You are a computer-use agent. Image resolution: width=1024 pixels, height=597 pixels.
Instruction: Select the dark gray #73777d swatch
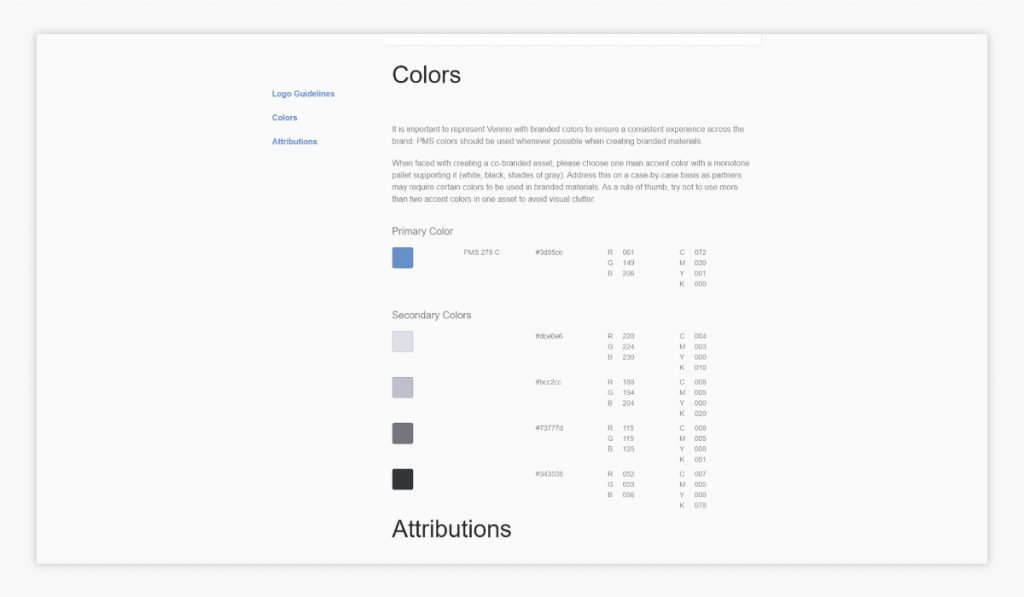(x=402, y=433)
